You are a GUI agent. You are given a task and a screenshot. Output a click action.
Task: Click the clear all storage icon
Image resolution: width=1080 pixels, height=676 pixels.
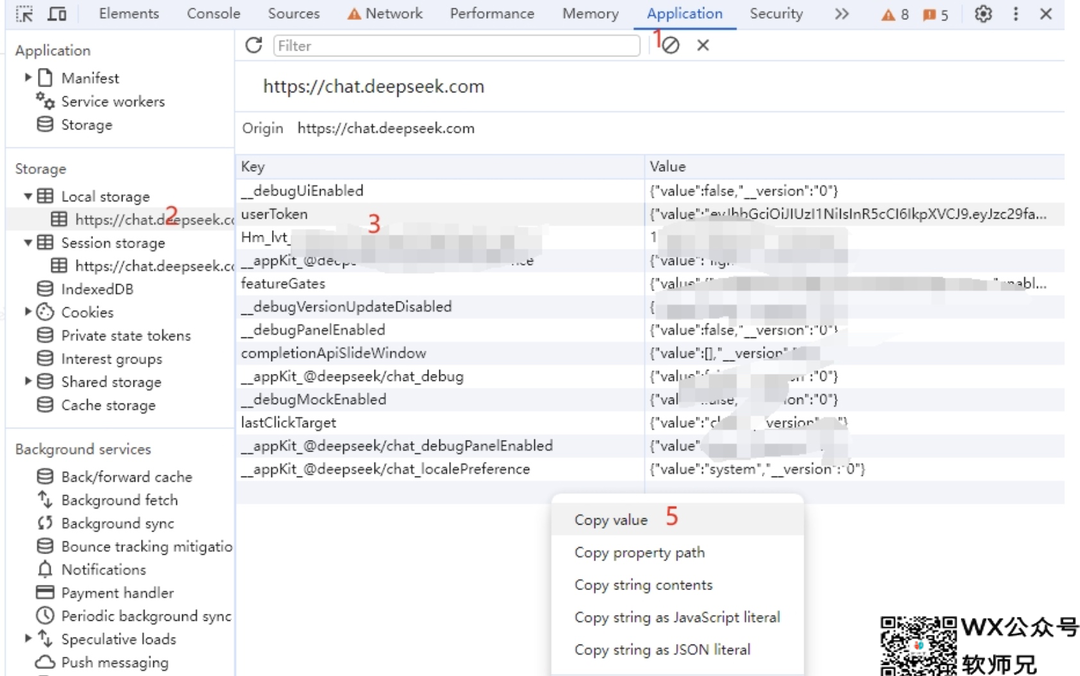[671, 45]
